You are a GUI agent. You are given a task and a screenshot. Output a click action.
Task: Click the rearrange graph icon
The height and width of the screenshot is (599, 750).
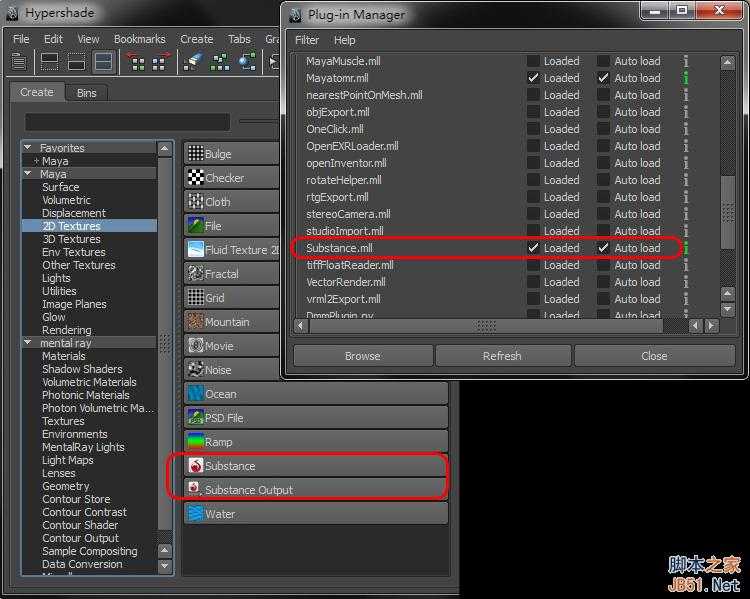click(220, 62)
